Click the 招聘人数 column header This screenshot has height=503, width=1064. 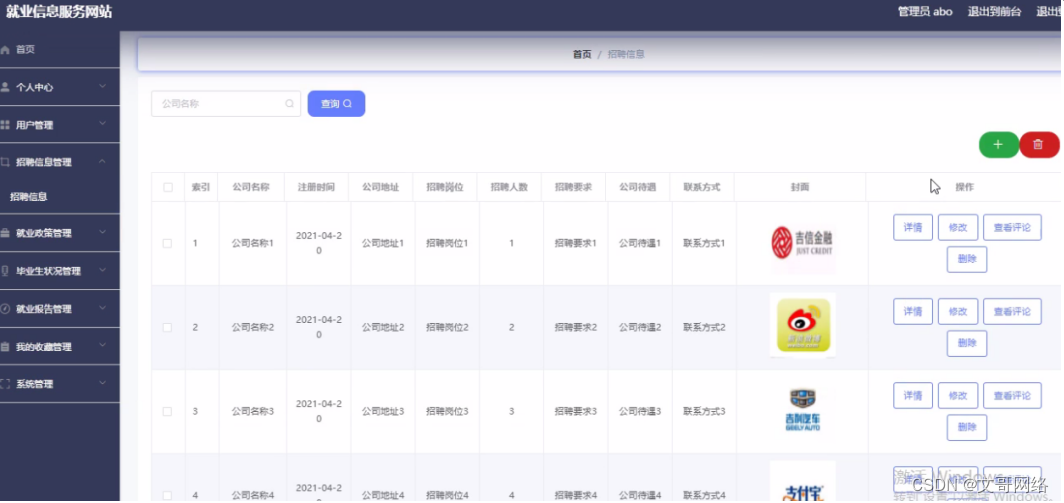(510, 187)
